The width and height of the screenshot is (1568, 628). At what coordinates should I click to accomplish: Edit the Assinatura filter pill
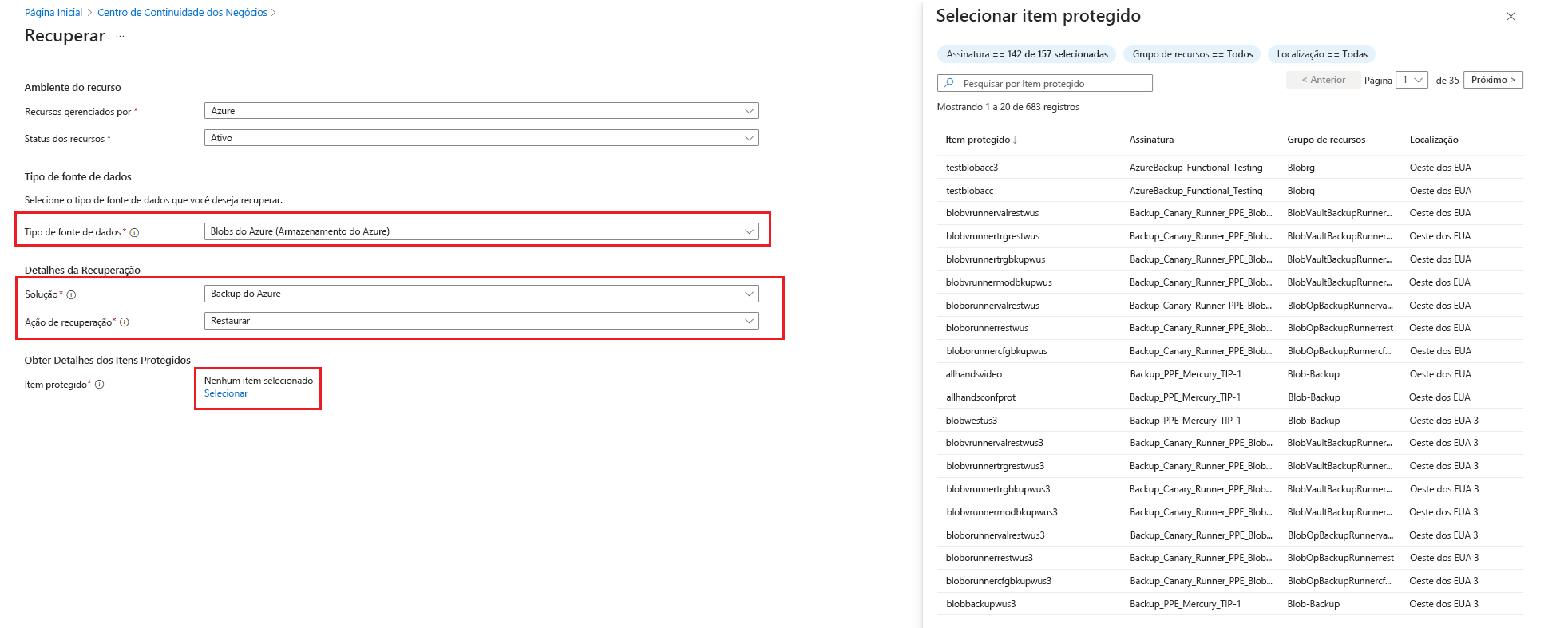click(1027, 54)
